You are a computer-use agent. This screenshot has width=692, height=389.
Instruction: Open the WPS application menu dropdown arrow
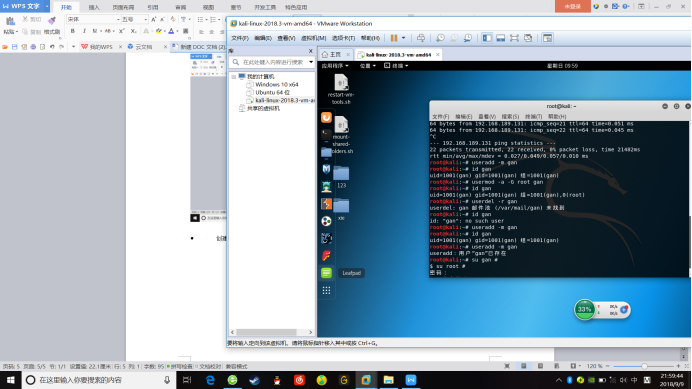tap(47, 6)
